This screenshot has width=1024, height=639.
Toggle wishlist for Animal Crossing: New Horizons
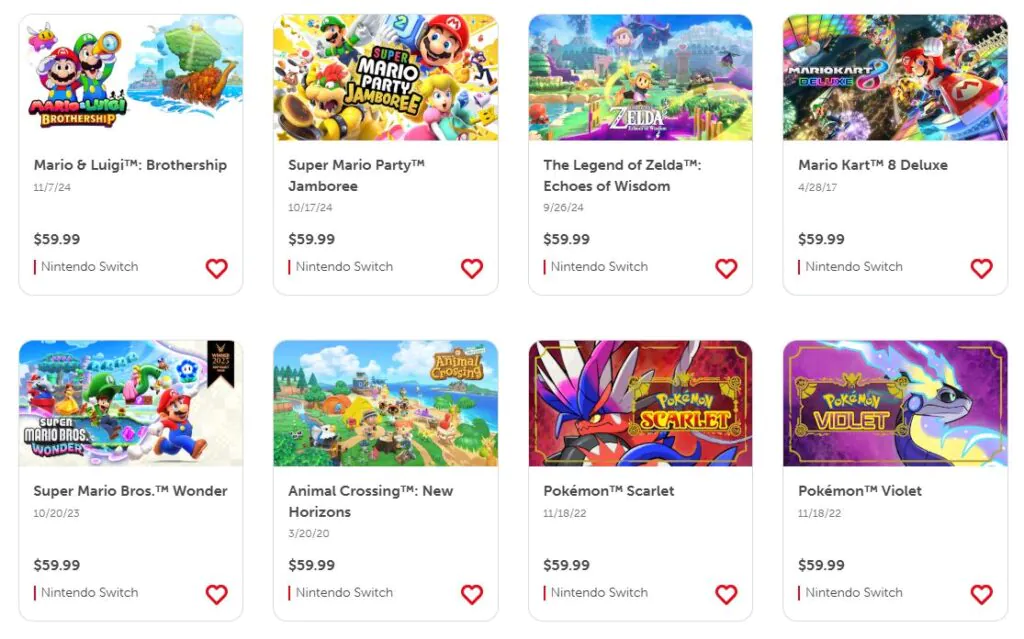[471, 594]
